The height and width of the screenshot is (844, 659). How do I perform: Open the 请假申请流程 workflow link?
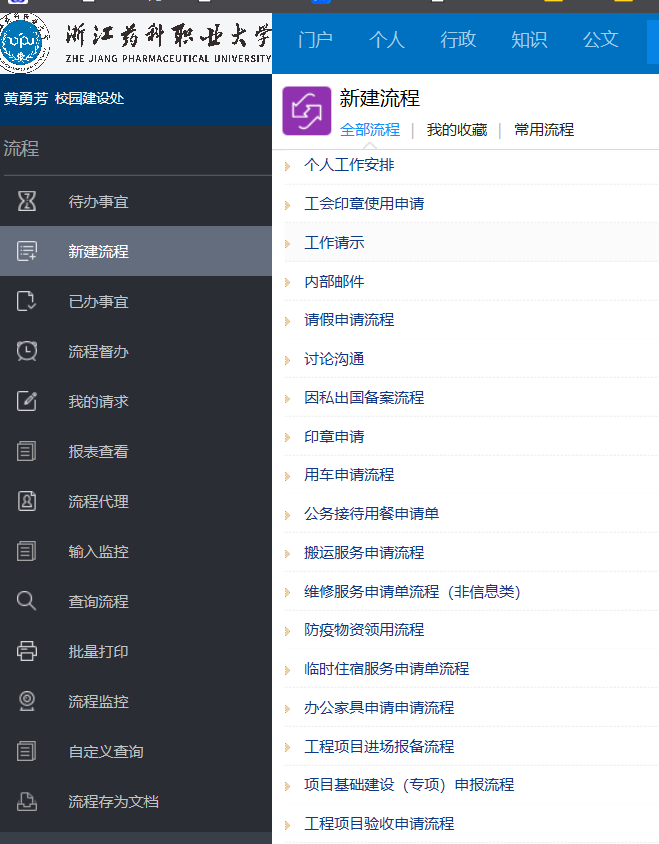349,320
